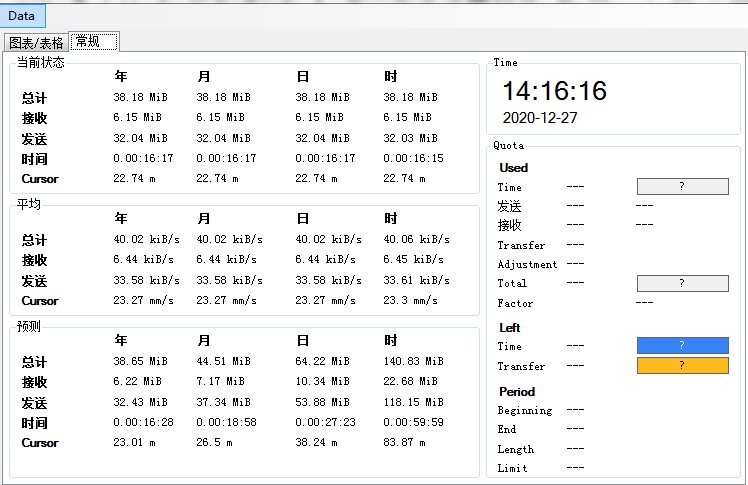The width and height of the screenshot is (748, 485).
Task: Click the 14:16:16 clock display
Action: point(554,91)
